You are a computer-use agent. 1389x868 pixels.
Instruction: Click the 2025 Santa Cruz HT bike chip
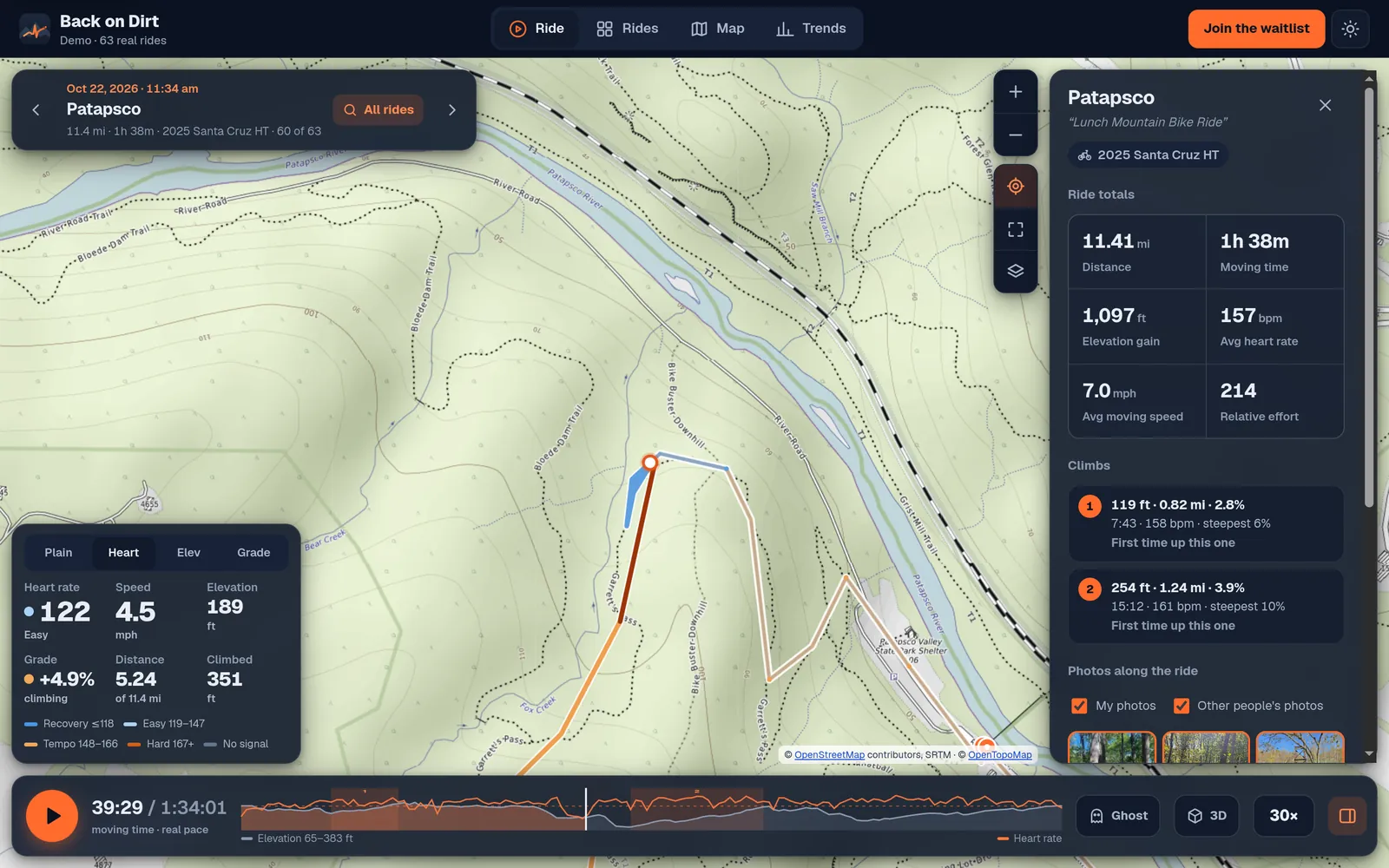click(1148, 155)
